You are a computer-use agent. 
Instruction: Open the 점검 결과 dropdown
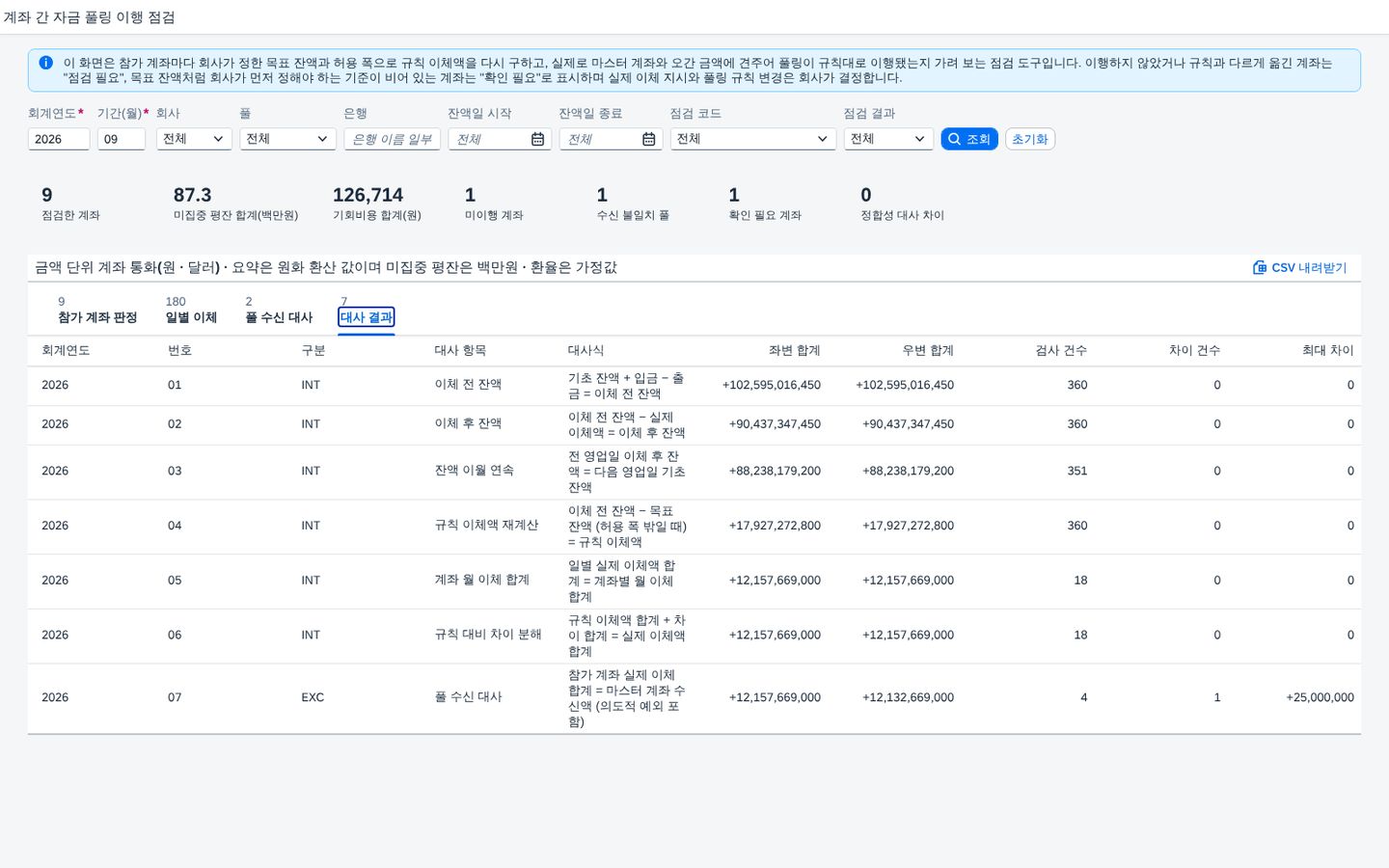[x=888, y=139]
